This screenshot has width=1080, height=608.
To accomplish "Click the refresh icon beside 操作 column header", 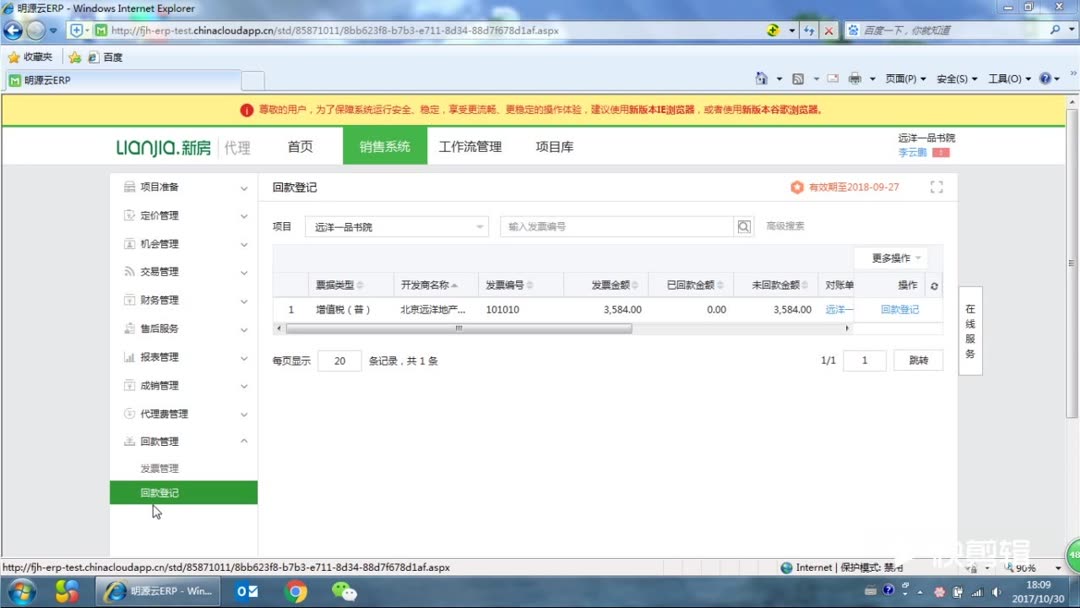I will coord(932,284).
